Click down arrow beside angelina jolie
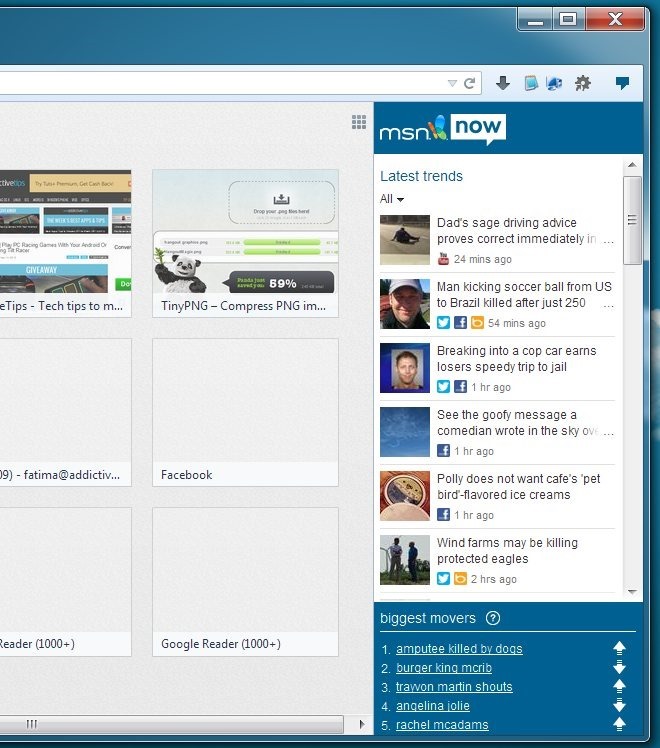The width and height of the screenshot is (660, 748). [x=619, y=705]
